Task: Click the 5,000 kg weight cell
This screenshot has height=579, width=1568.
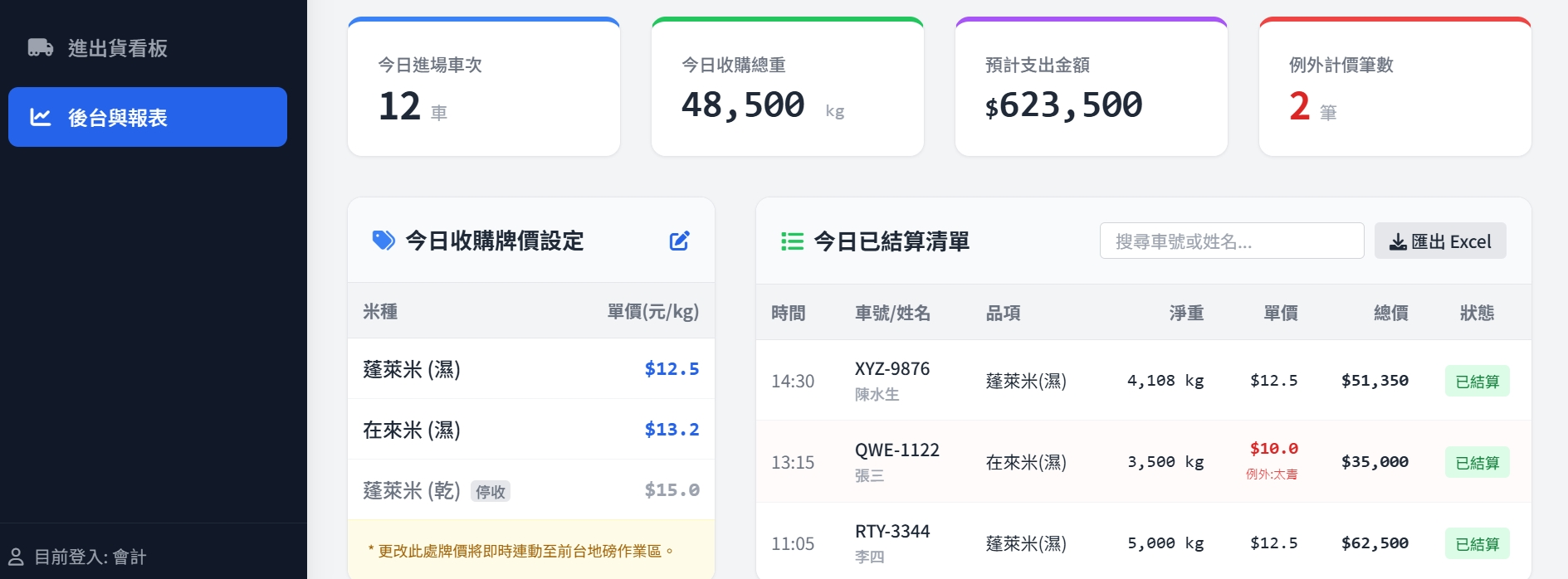Action: pyautogui.click(x=1165, y=543)
